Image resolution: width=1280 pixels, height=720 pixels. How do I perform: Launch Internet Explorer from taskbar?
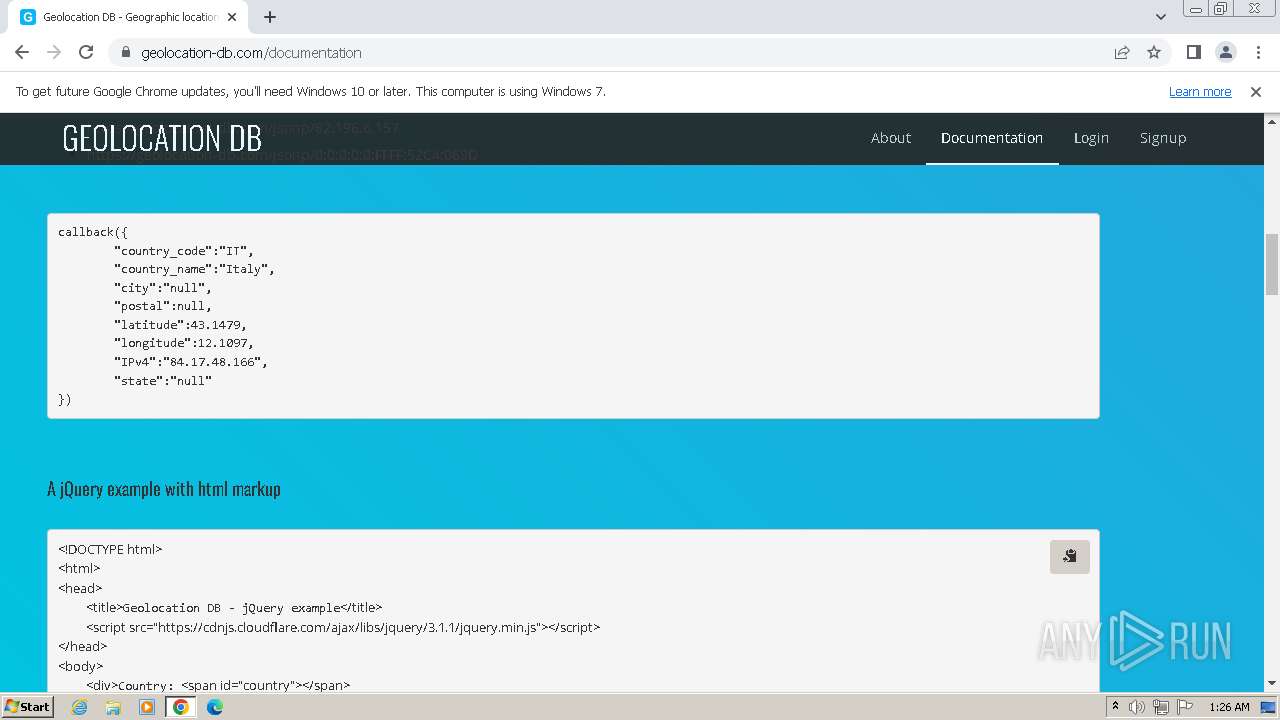pyautogui.click(x=79, y=707)
